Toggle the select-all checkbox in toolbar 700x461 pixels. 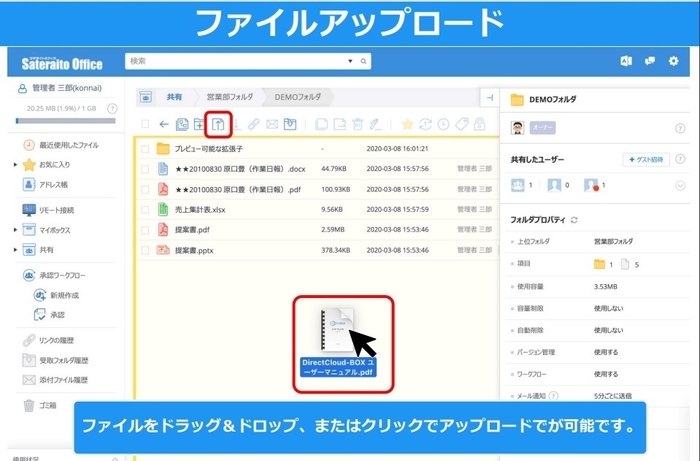click(145, 124)
